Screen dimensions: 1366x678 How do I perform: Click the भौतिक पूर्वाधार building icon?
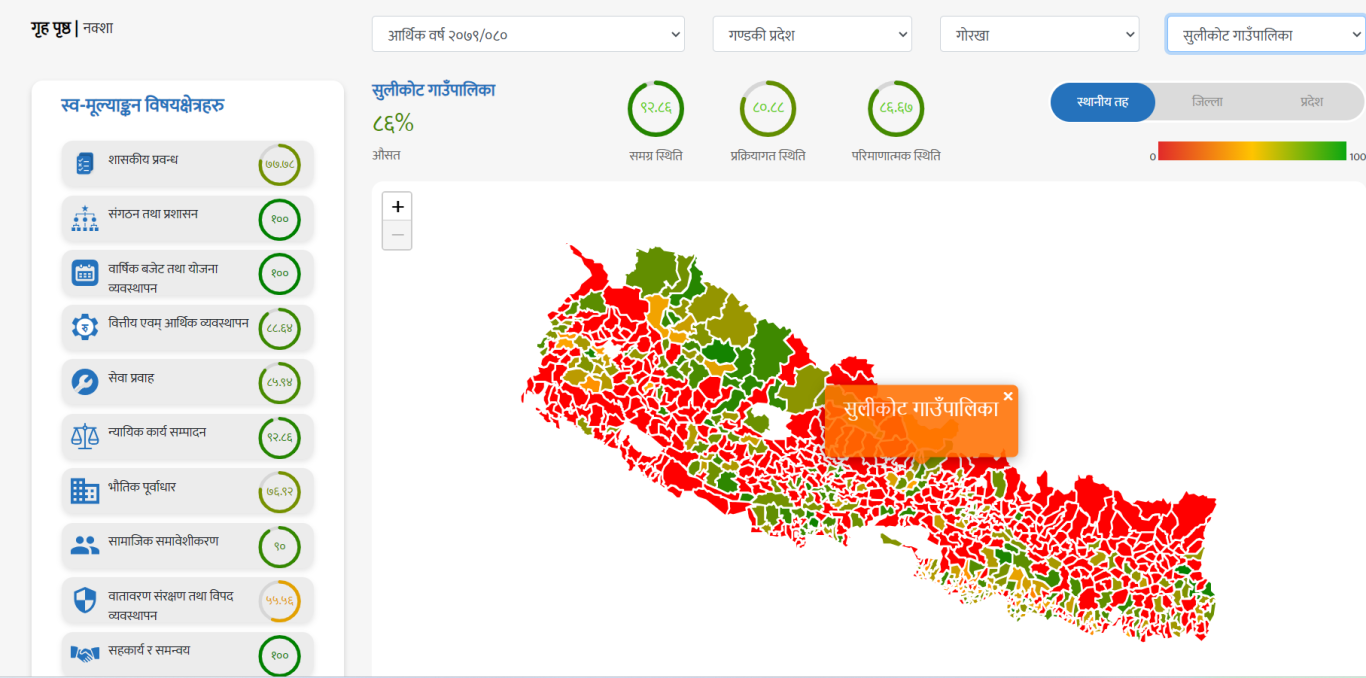coord(85,491)
